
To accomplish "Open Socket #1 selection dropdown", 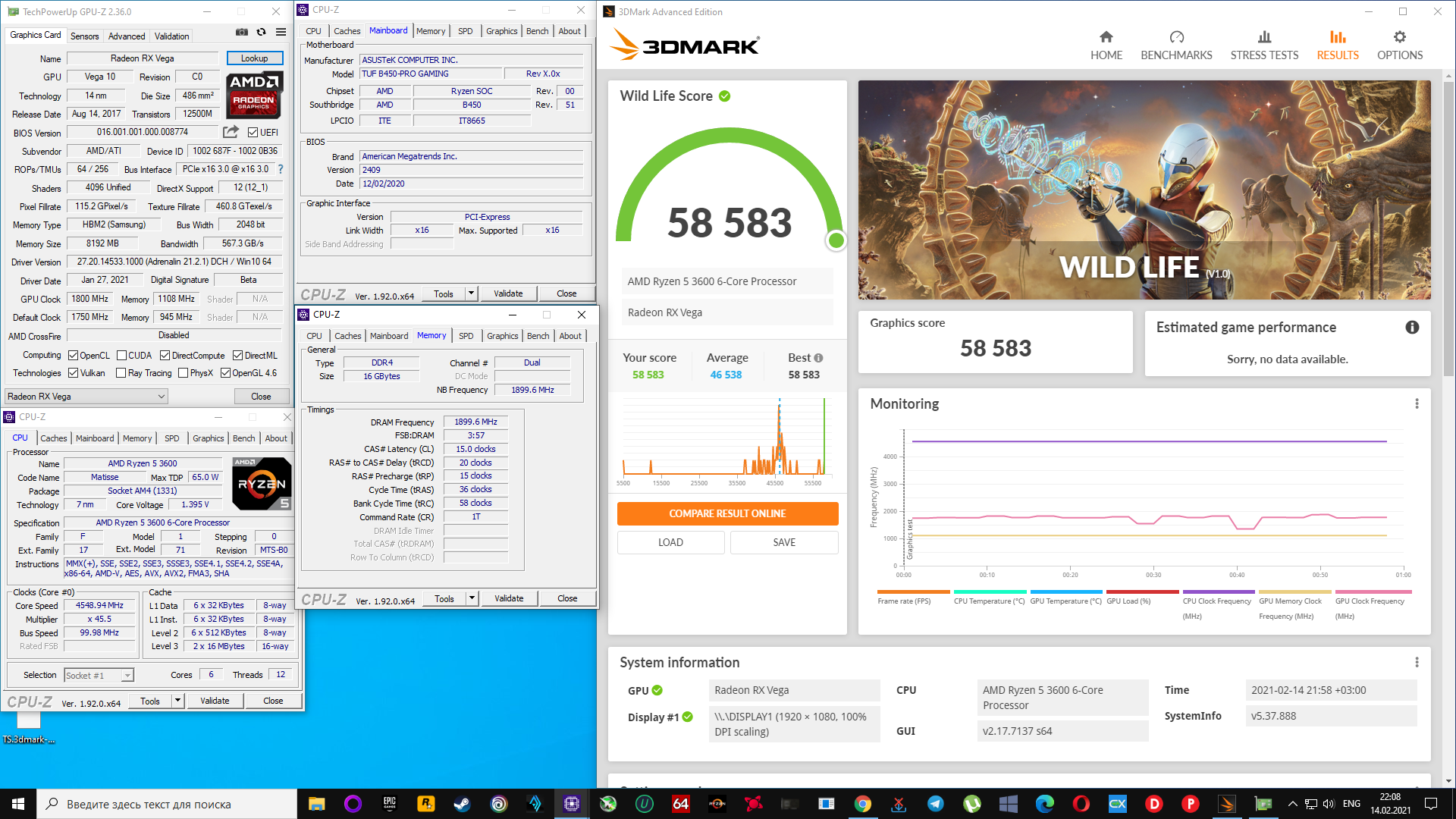I will (x=99, y=675).
